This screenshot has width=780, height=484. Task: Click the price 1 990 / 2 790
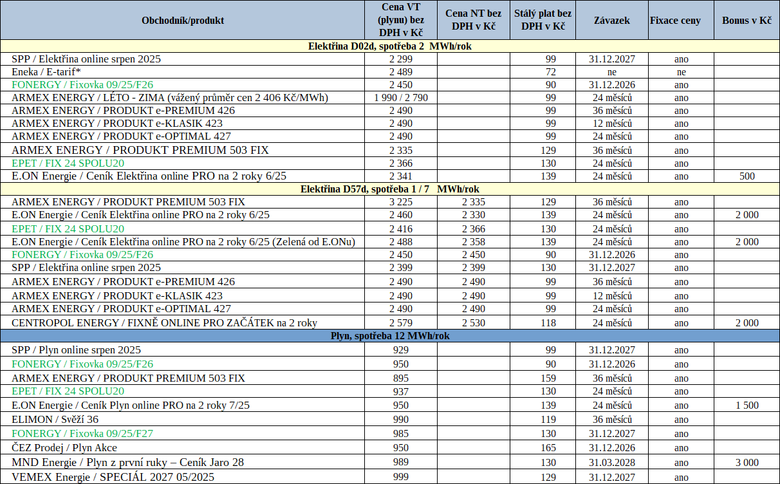[x=401, y=97]
